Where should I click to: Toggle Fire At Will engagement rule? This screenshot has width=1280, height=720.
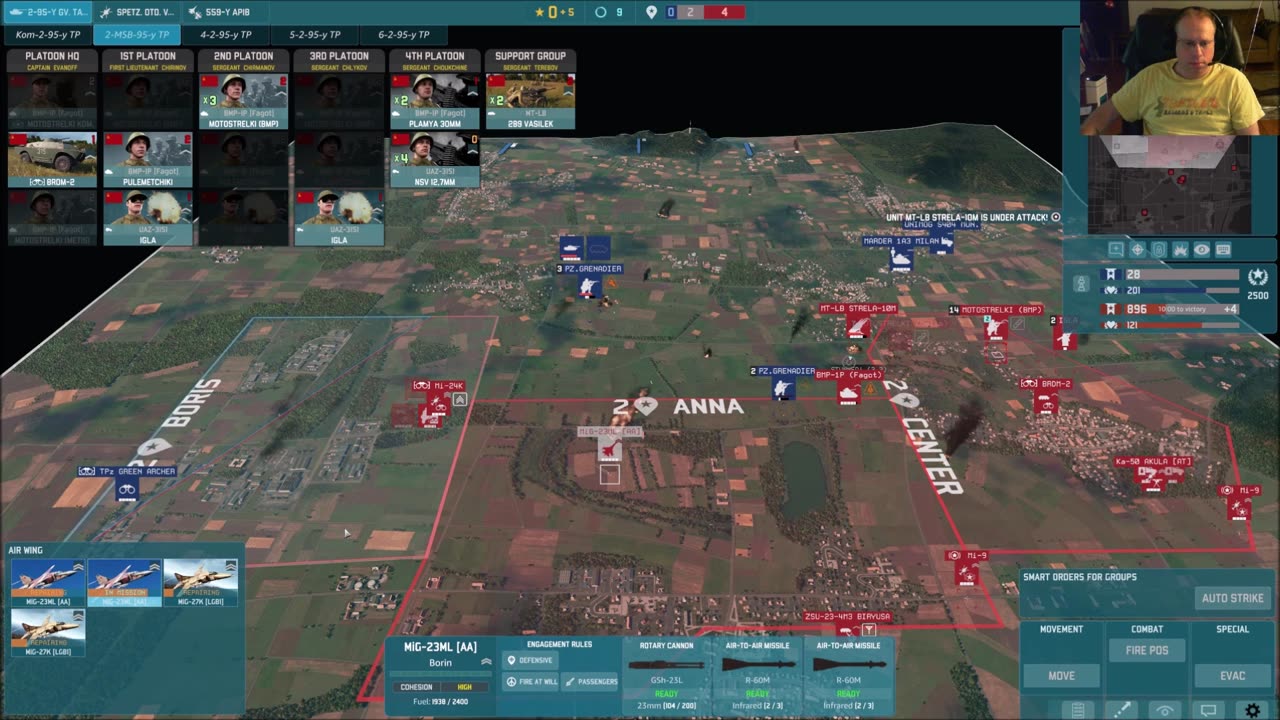531,681
